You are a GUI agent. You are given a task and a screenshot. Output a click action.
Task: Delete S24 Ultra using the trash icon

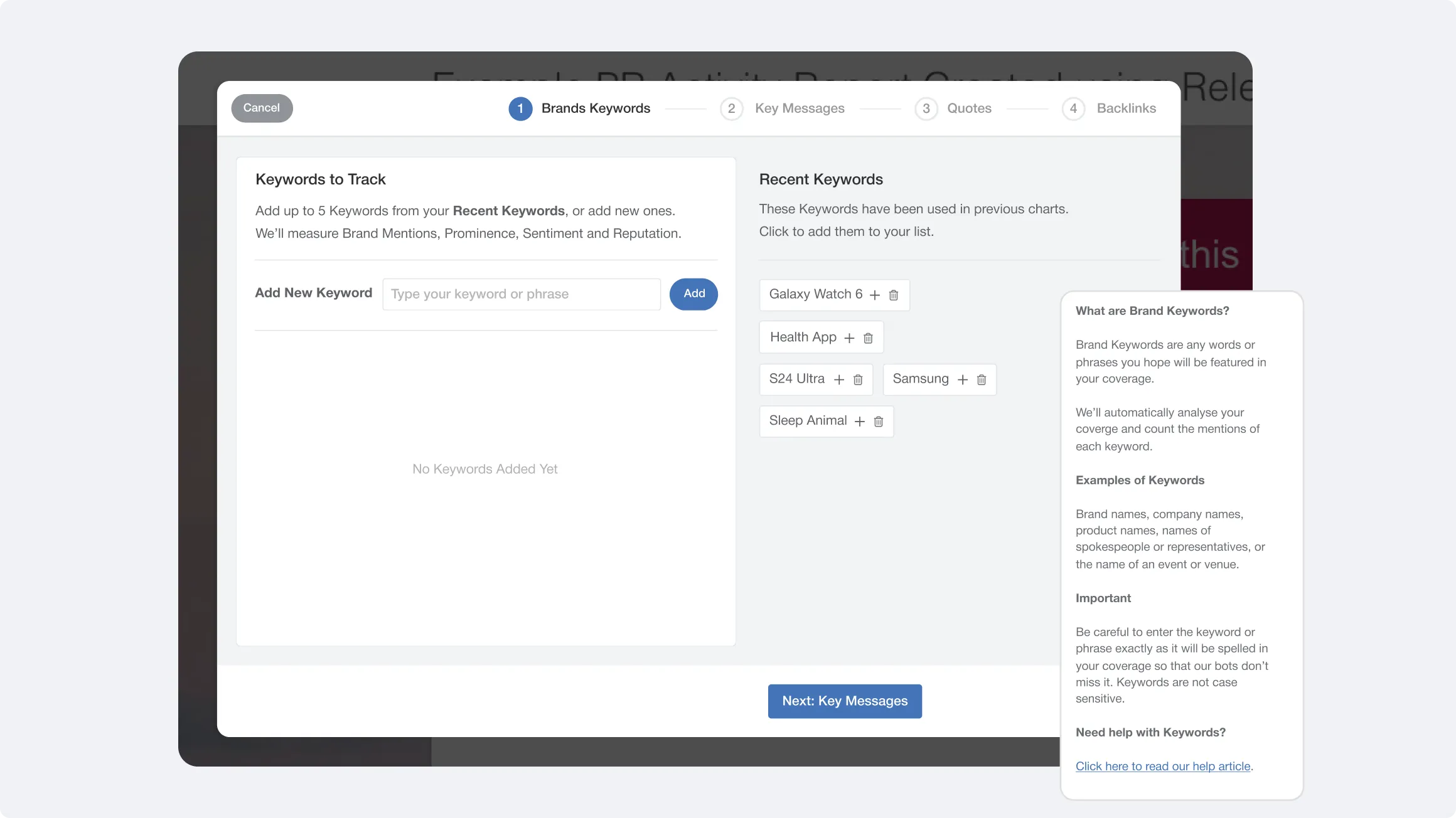pos(858,380)
